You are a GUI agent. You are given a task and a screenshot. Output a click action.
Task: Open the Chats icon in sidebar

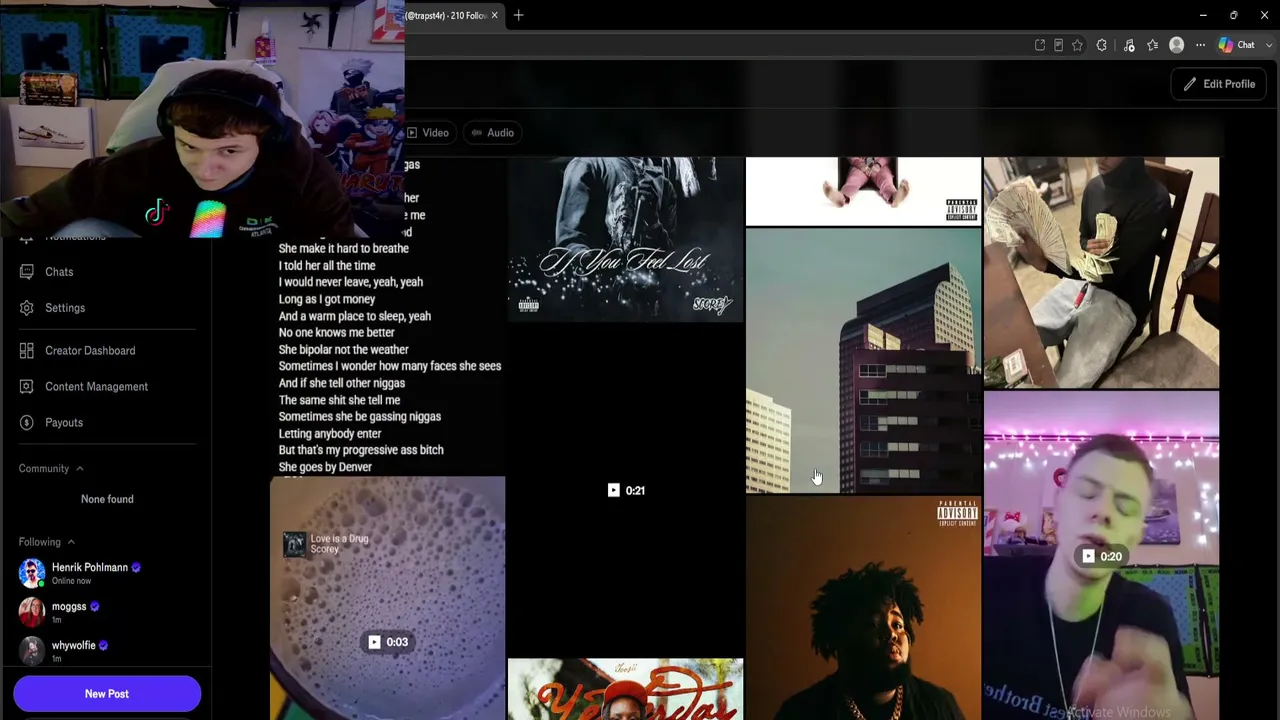(27, 272)
